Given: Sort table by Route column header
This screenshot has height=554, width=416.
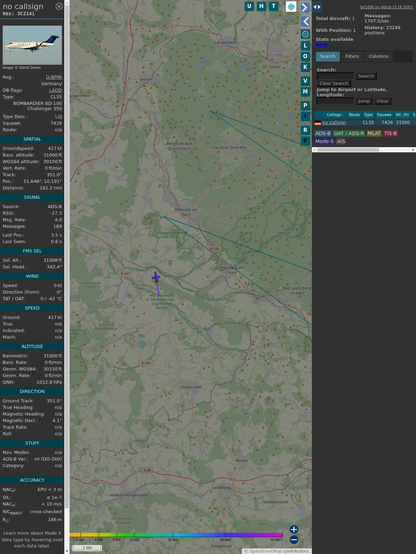Looking at the screenshot, I should tap(354, 115).
